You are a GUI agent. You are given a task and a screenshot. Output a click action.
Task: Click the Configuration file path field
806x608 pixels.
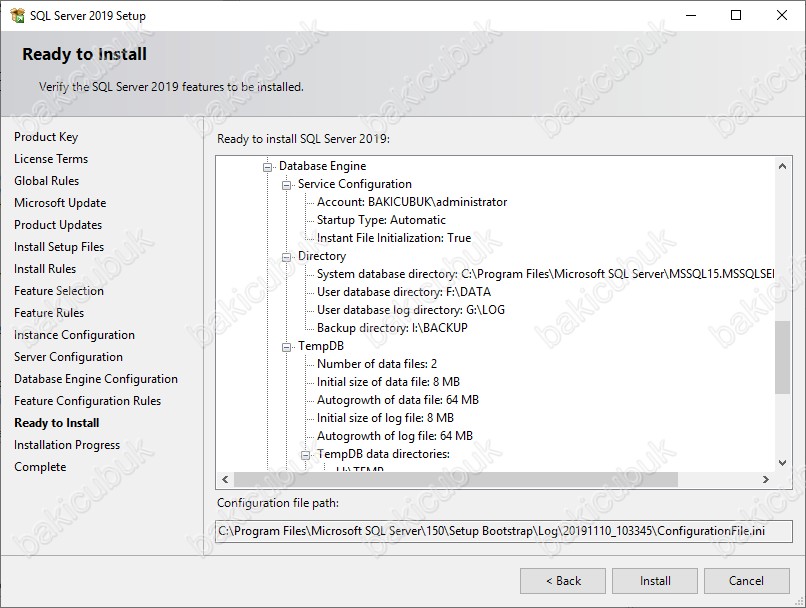tap(504, 531)
